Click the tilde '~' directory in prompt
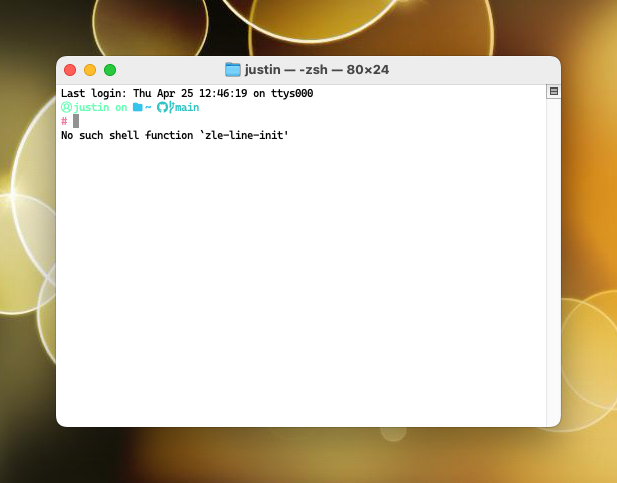The image size is (617, 483). [148, 107]
